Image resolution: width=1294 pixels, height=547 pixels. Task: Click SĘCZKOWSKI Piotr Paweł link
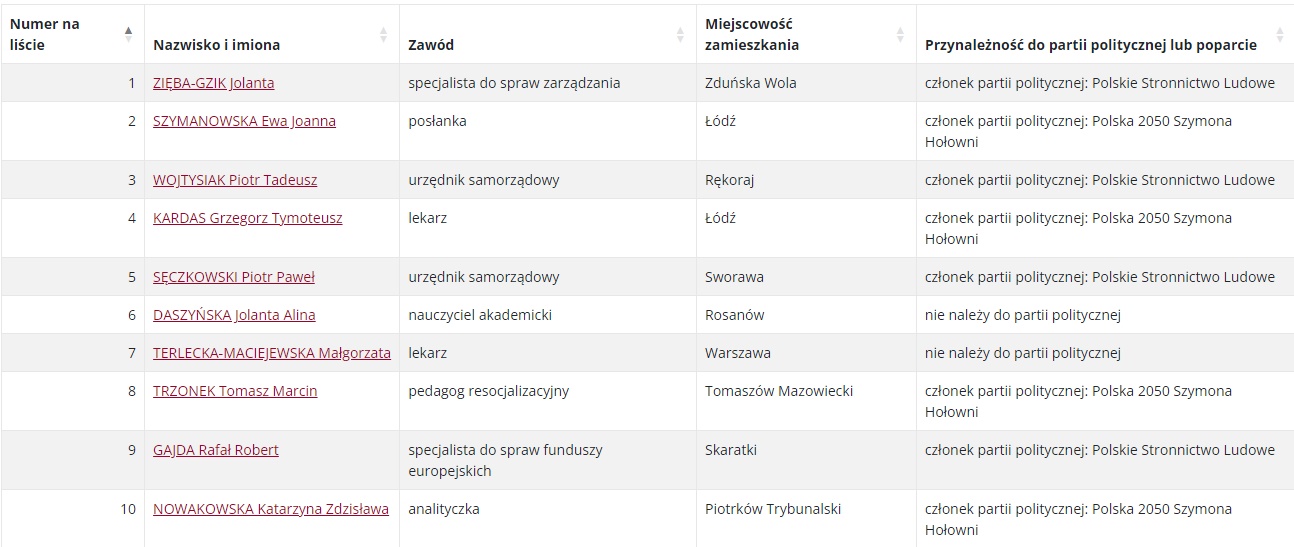pos(233,277)
